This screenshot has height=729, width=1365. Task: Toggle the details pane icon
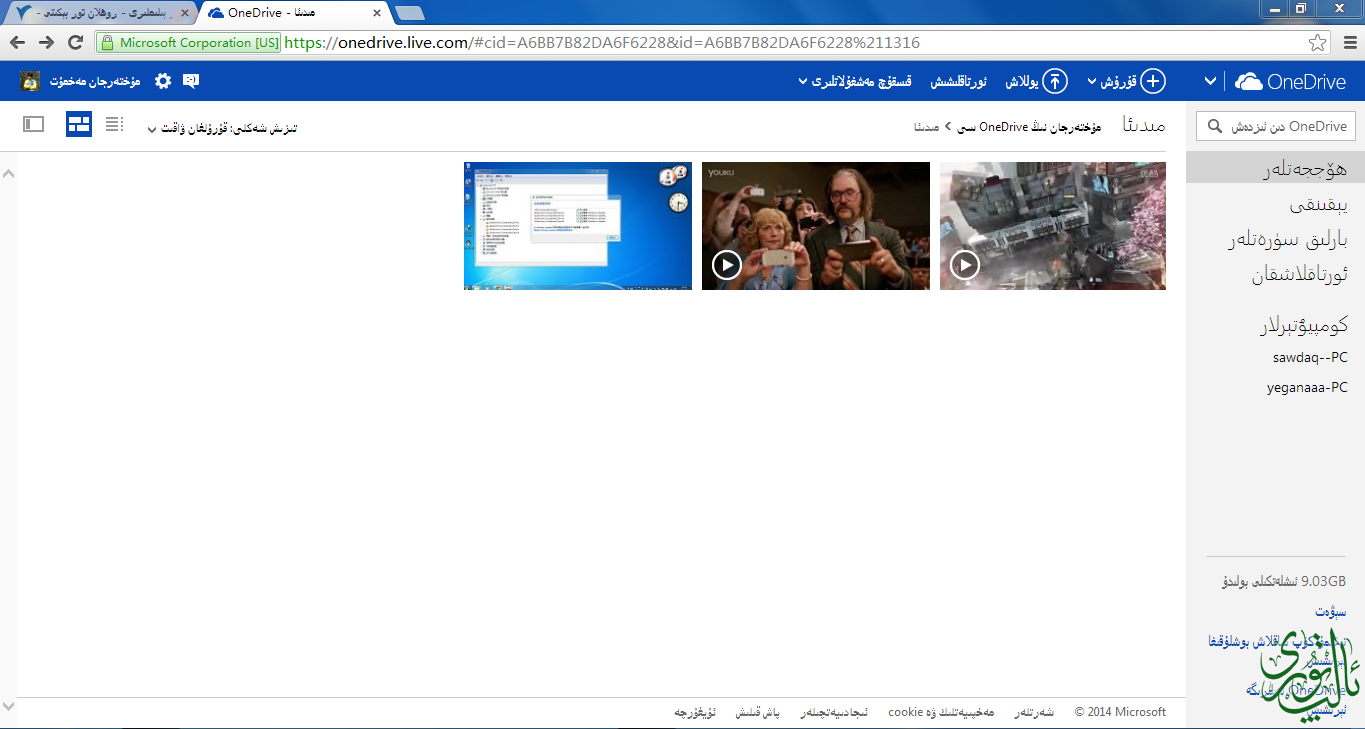(34, 124)
